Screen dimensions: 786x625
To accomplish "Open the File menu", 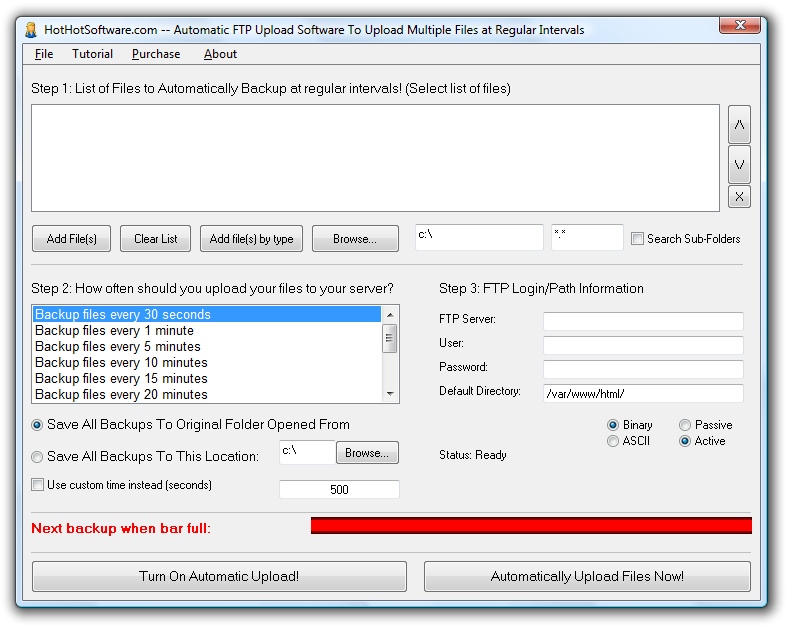I will (x=44, y=54).
